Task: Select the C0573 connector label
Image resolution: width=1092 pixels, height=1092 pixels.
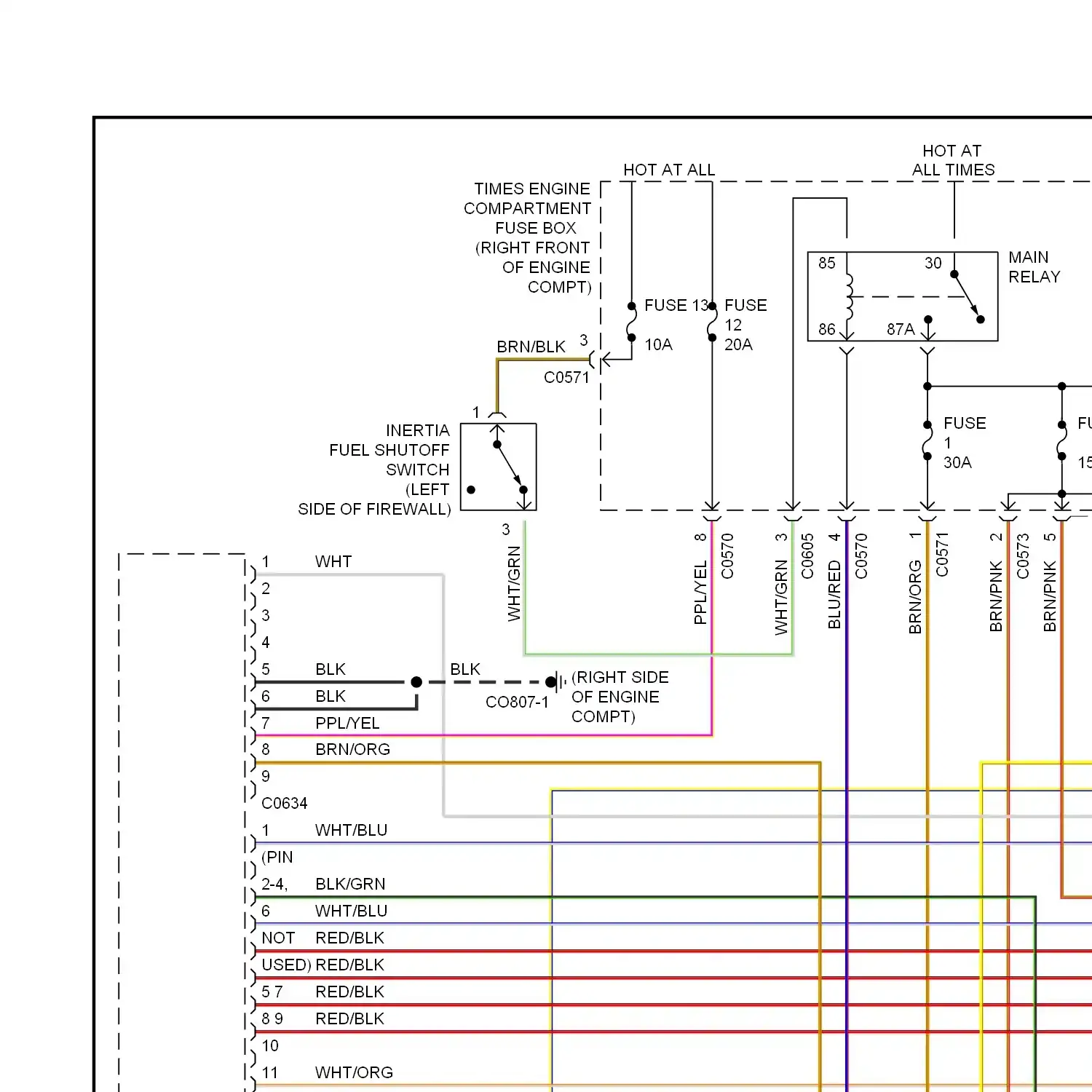Action: [1023, 556]
